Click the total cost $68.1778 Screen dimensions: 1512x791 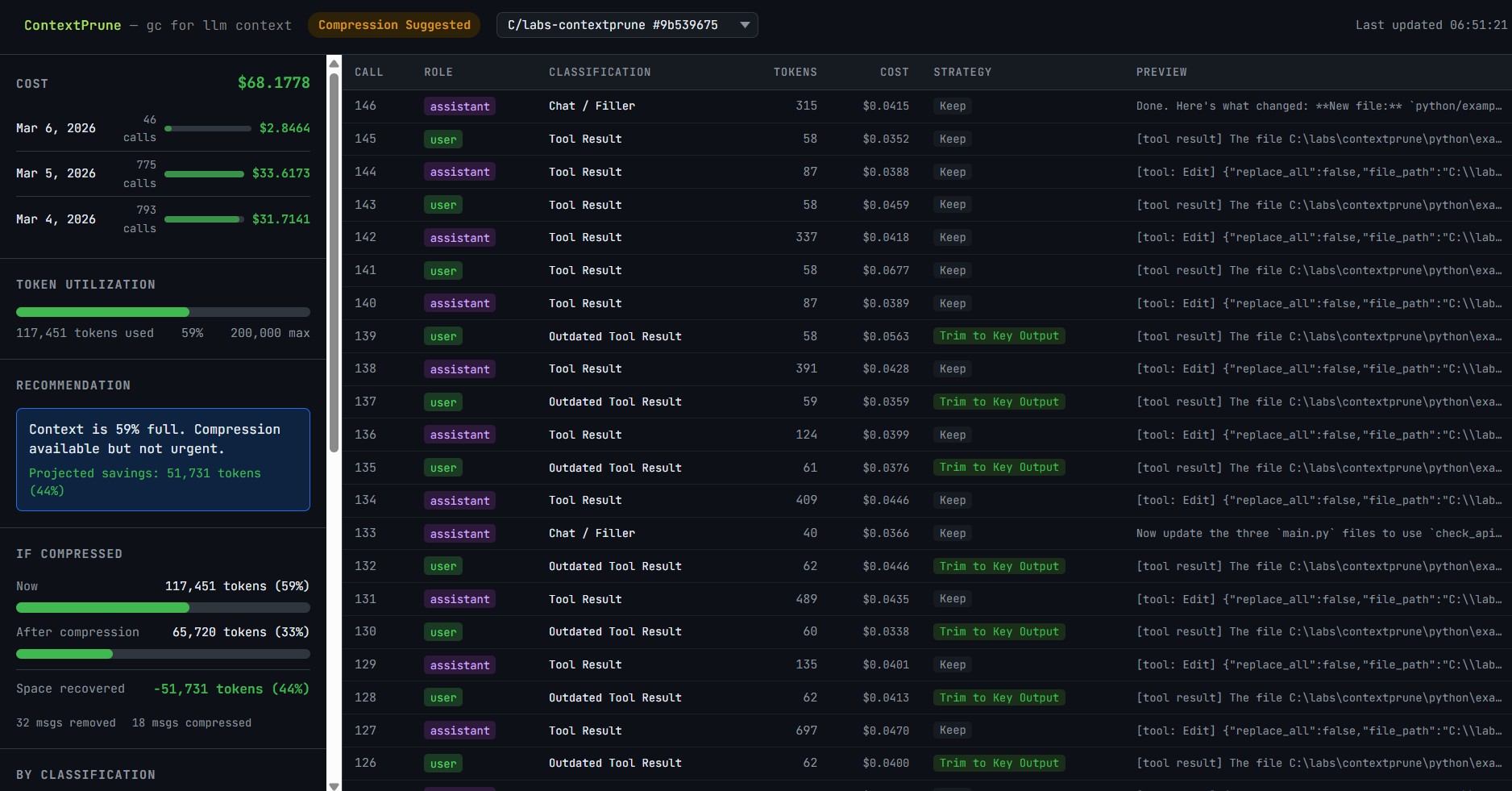[x=274, y=82]
